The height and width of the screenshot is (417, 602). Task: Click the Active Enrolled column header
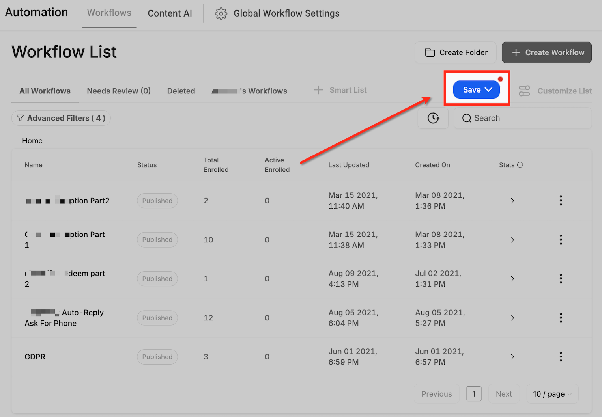(x=277, y=165)
